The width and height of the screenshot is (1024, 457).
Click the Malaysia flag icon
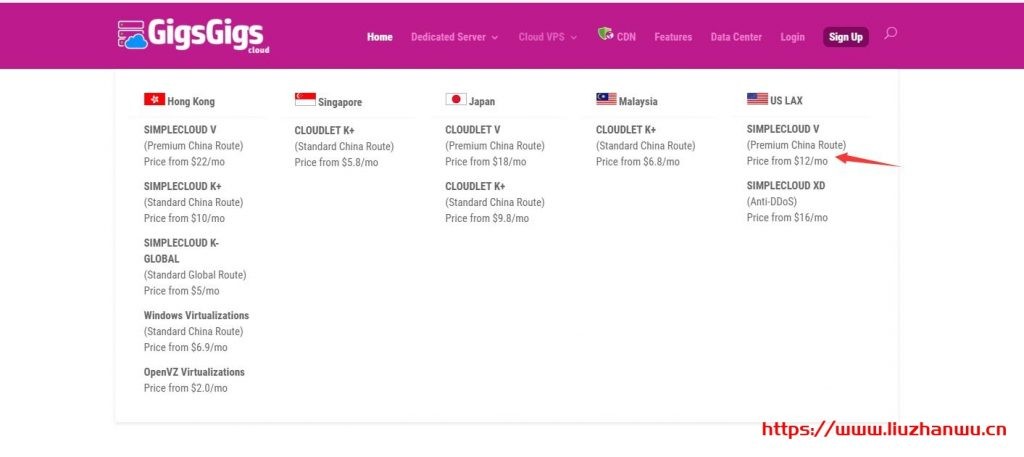pyautogui.click(x=606, y=100)
